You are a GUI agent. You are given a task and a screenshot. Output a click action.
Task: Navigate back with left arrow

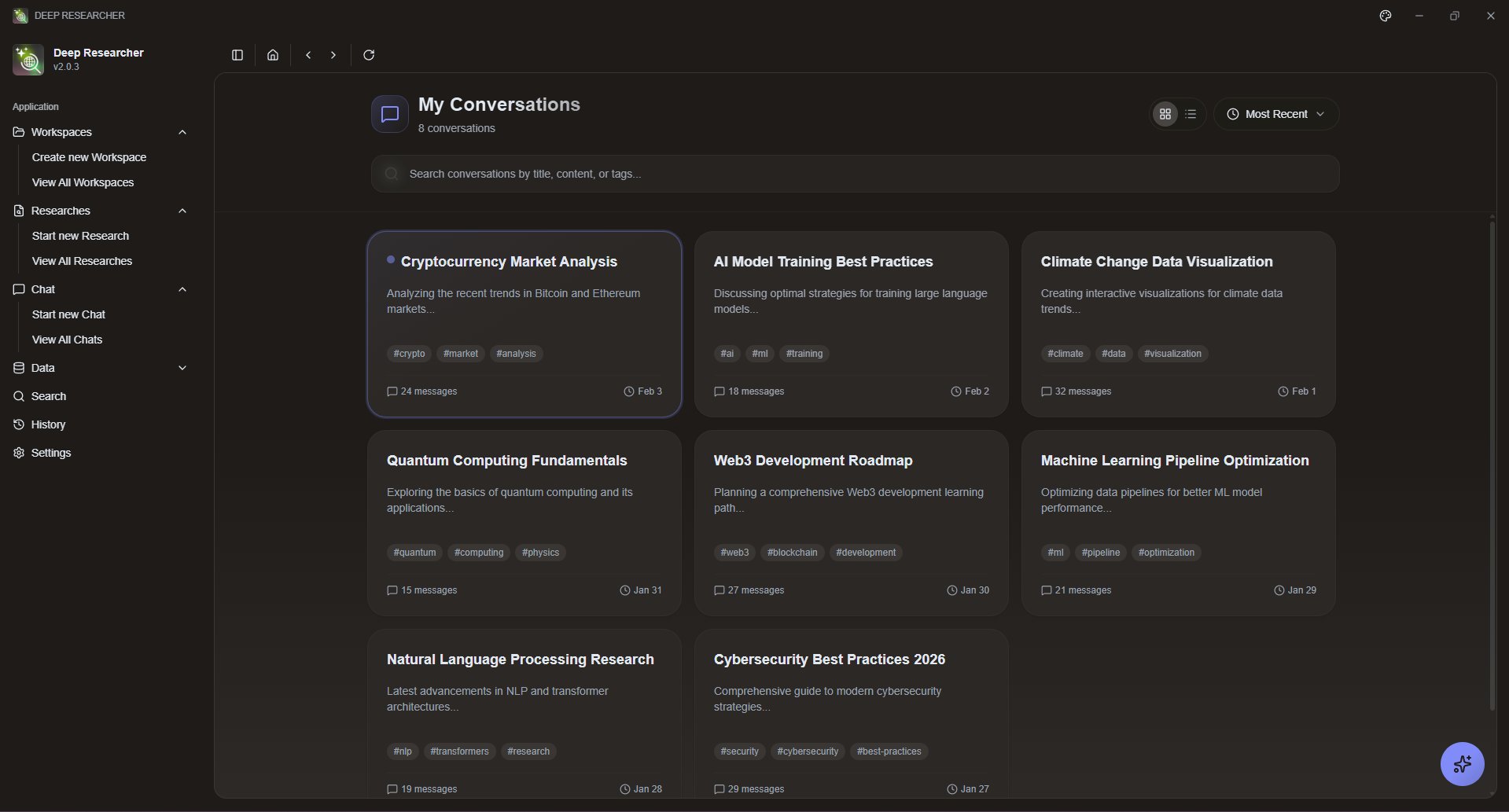pos(308,55)
